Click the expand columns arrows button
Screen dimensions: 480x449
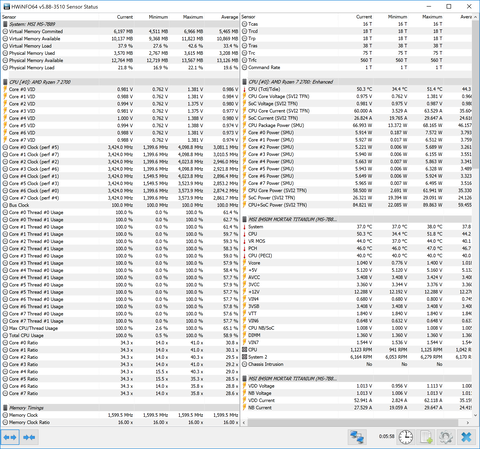click(10, 437)
